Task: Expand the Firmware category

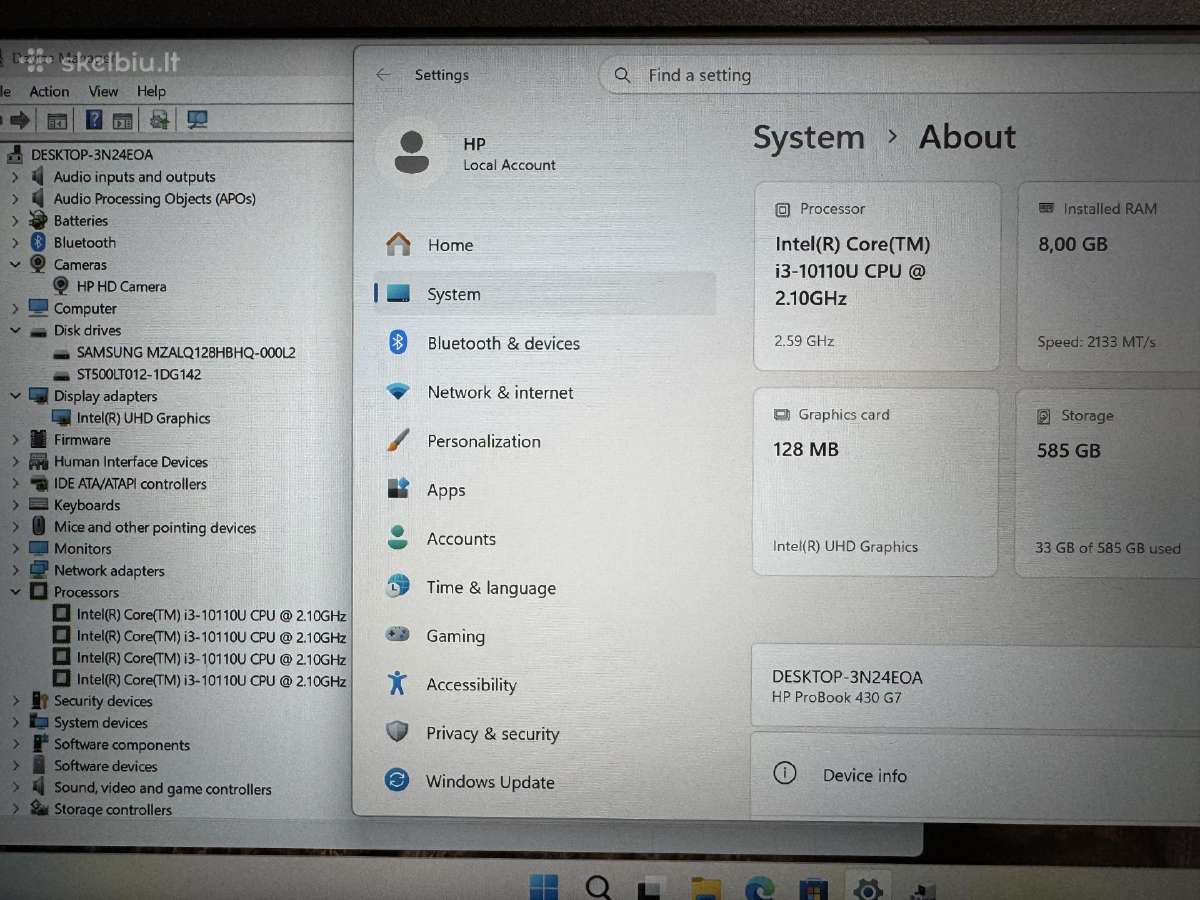Action: (16, 440)
